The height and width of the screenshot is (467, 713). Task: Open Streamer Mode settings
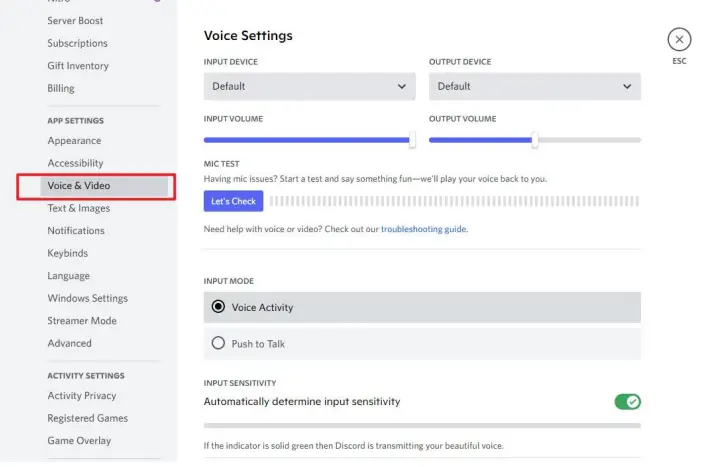click(82, 321)
